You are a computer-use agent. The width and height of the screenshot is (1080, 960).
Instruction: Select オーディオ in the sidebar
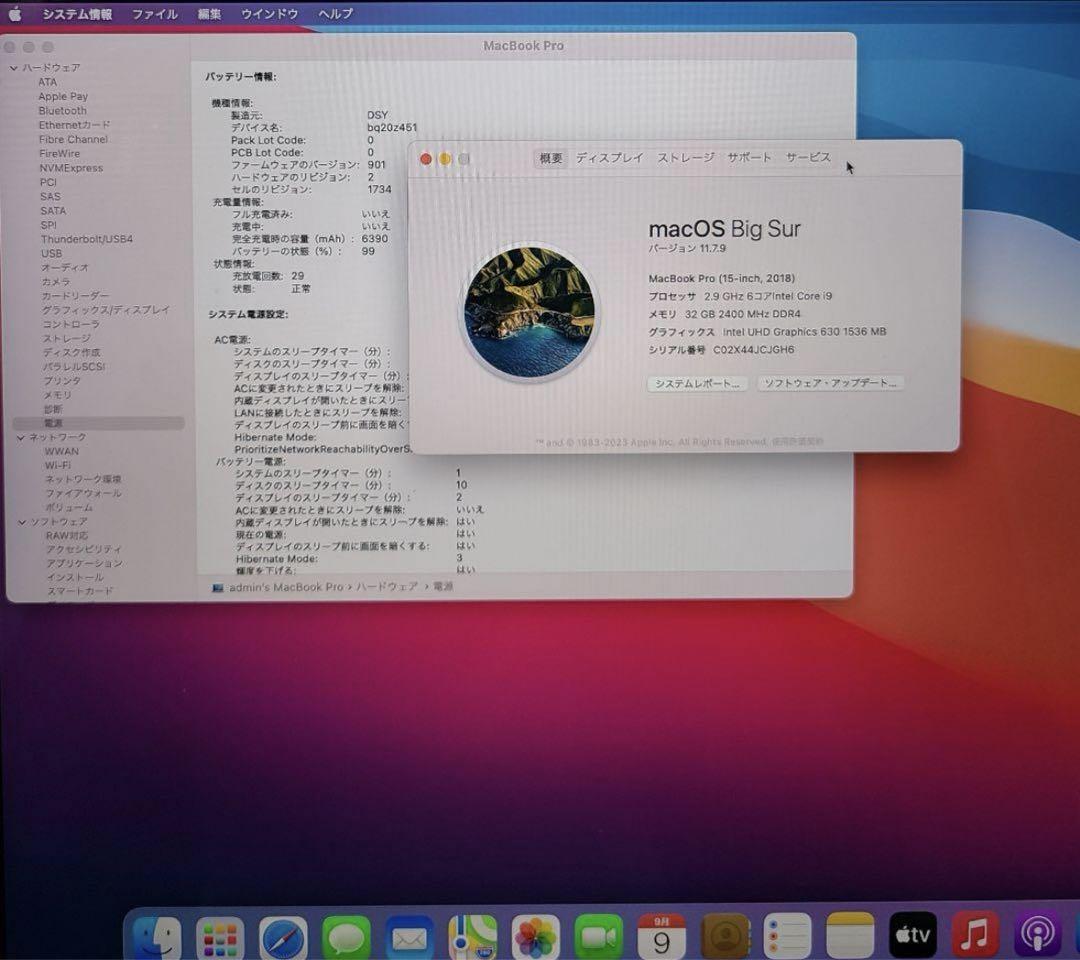65,267
